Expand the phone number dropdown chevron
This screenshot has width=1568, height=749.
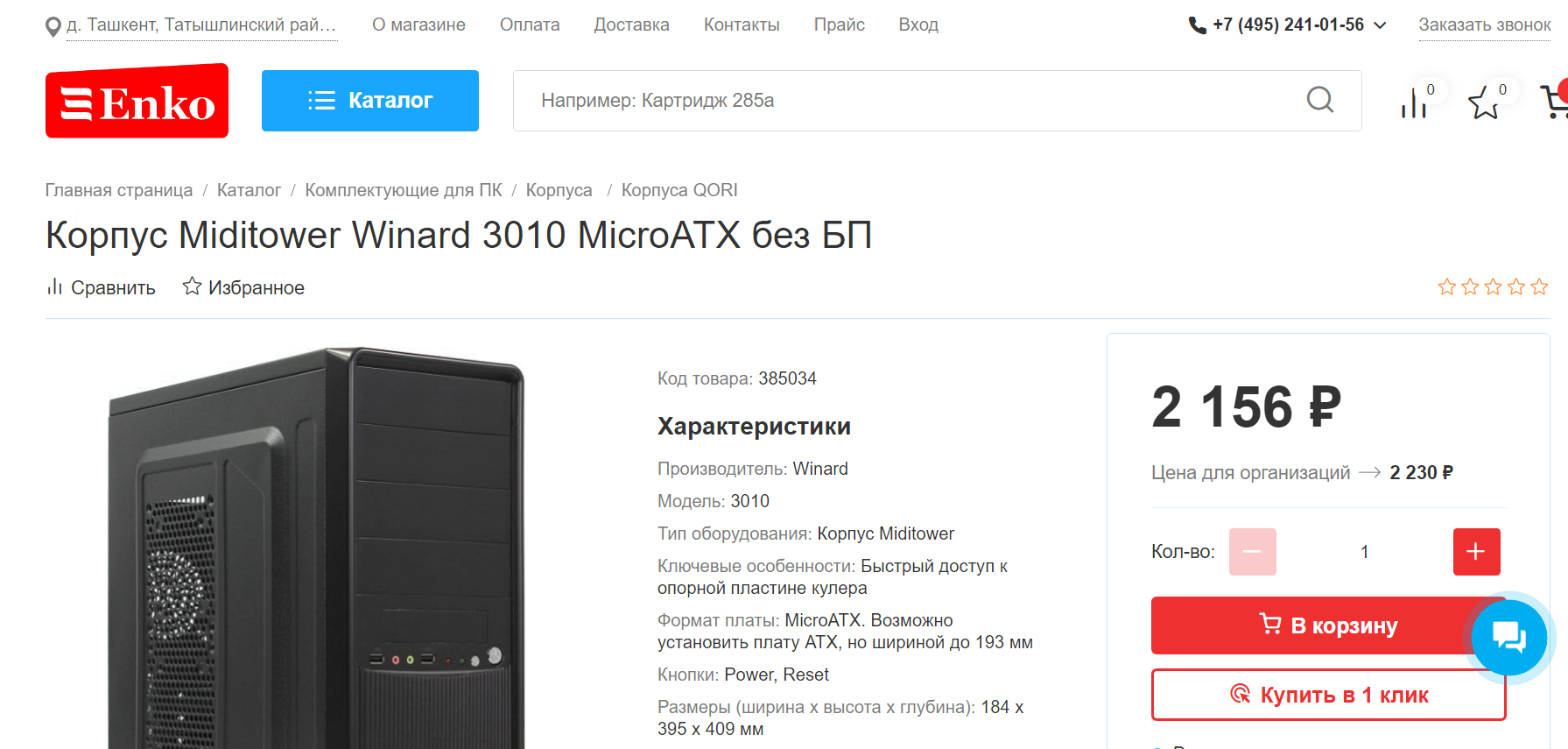(x=1380, y=25)
